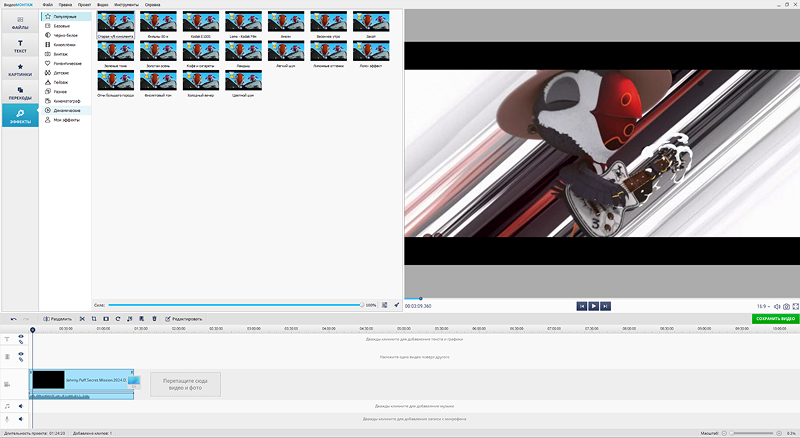
Task: Select the Динамические effects category
Action: (67, 110)
